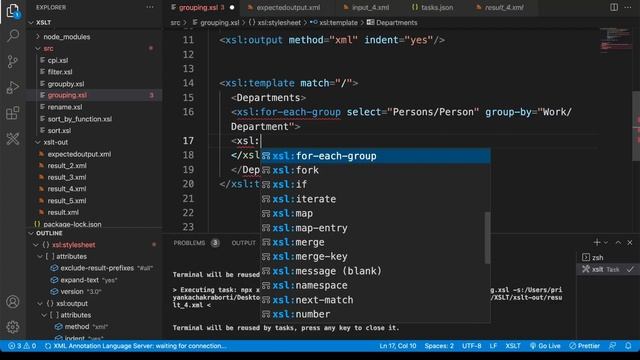Open the errors and warnings count
Screen dimensions: 640x360
click(x=22, y=346)
